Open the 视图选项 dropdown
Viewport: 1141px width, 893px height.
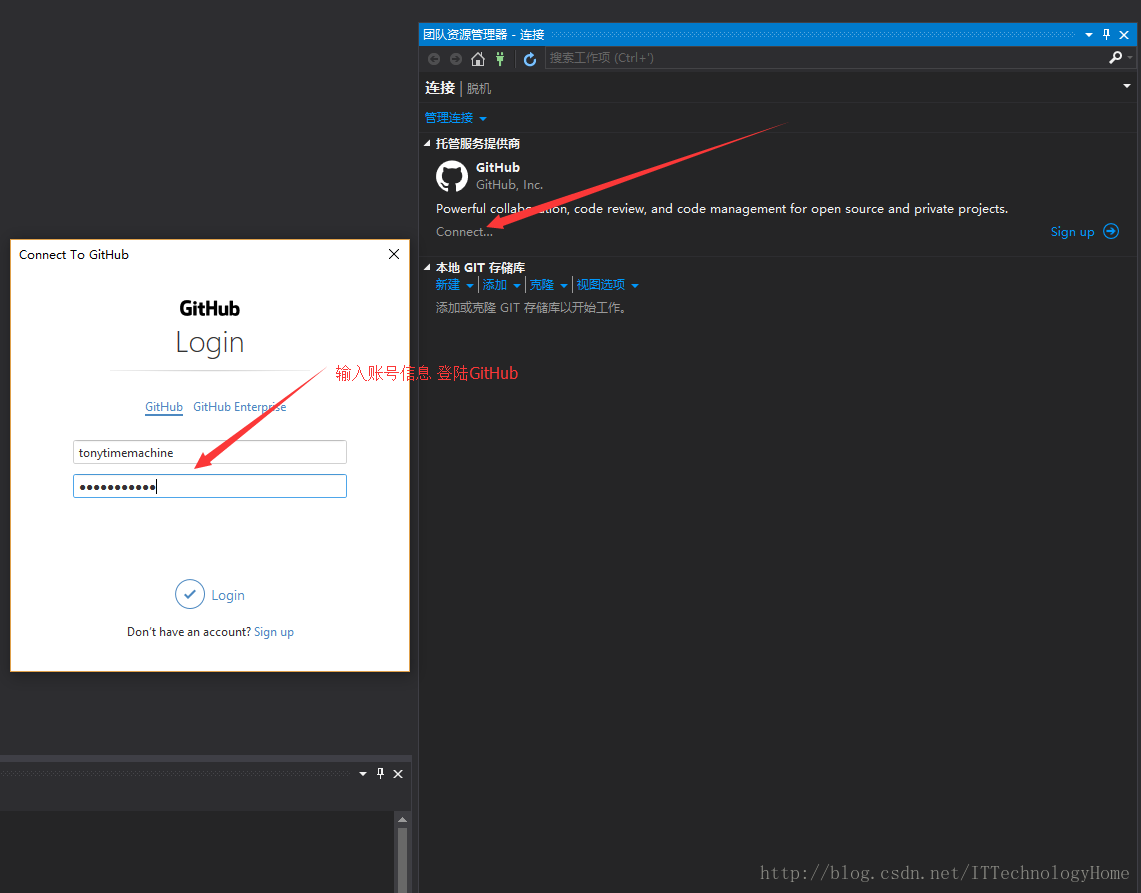tap(608, 285)
